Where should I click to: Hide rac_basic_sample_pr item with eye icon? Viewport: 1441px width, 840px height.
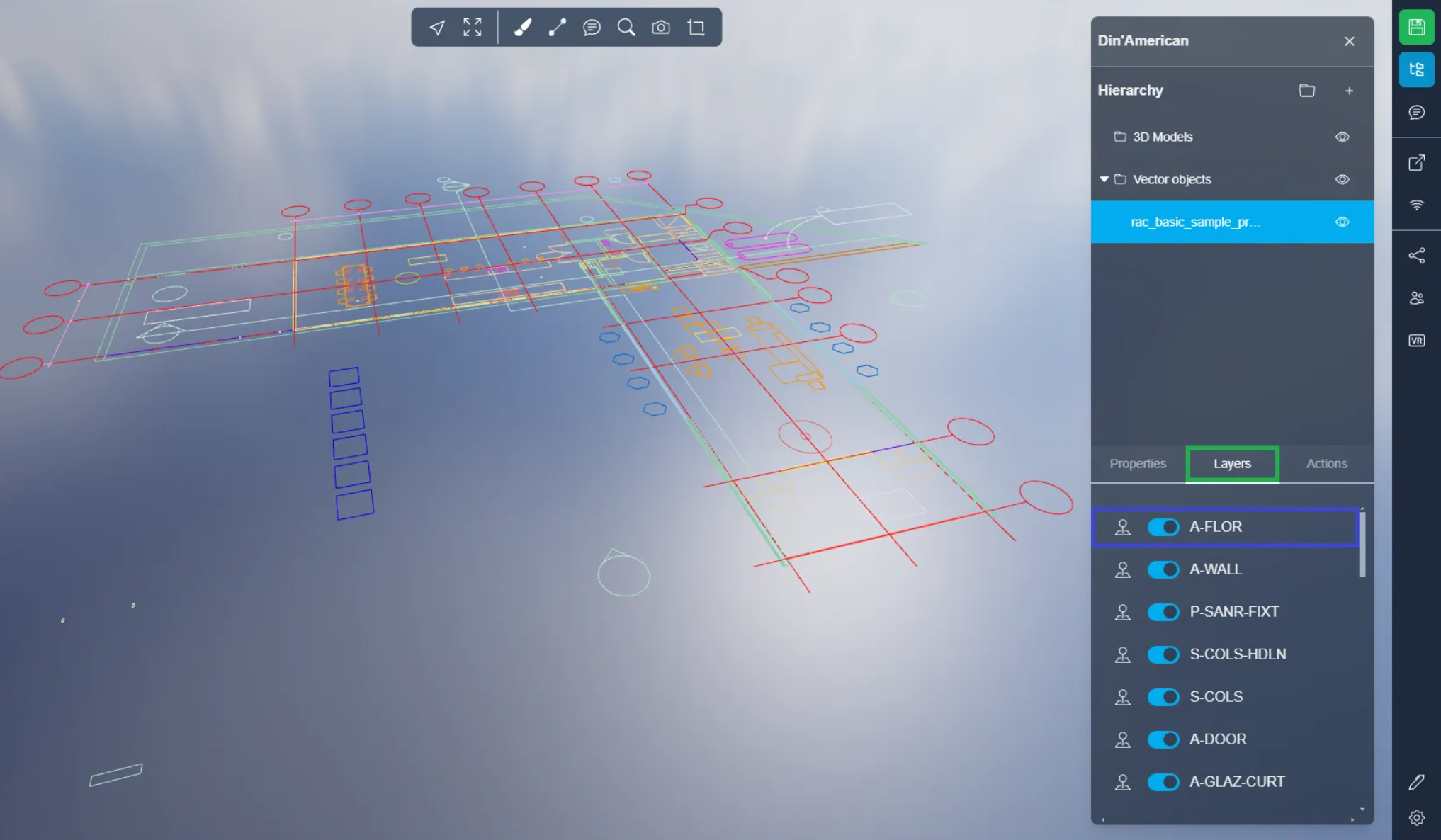(x=1342, y=222)
